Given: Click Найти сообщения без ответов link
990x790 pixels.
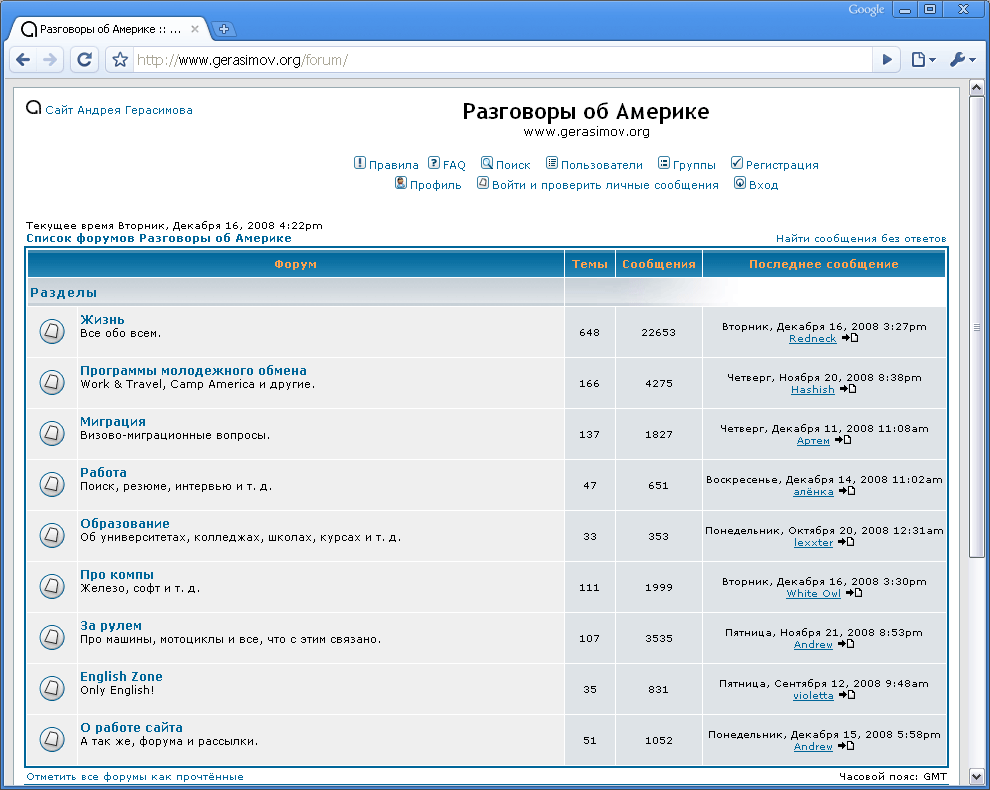Looking at the screenshot, I should coord(860,239).
